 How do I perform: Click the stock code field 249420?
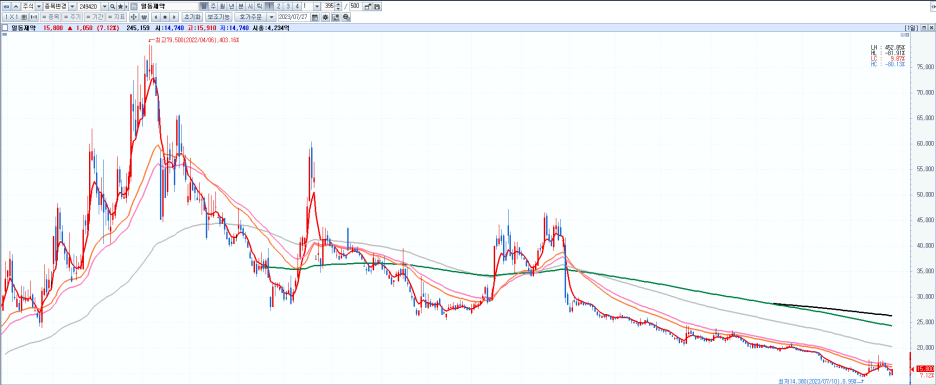click(x=88, y=6)
